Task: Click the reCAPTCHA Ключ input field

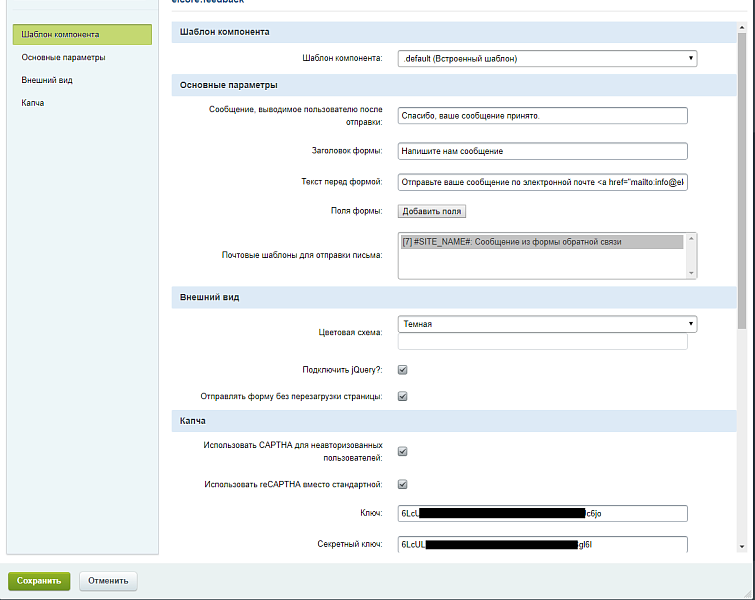Action: pos(542,514)
